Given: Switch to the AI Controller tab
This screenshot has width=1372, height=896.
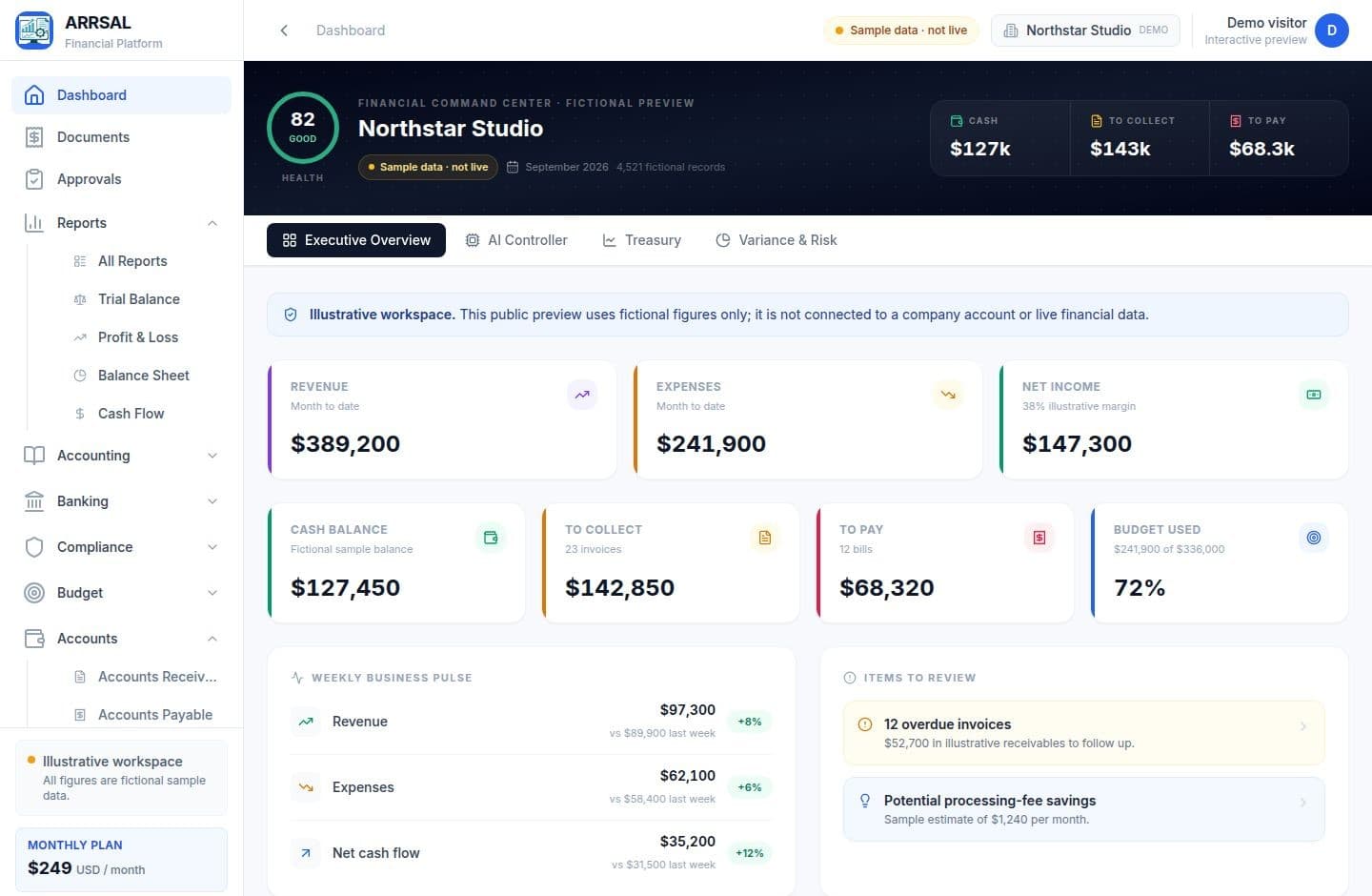Looking at the screenshot, I should [516, 240].
